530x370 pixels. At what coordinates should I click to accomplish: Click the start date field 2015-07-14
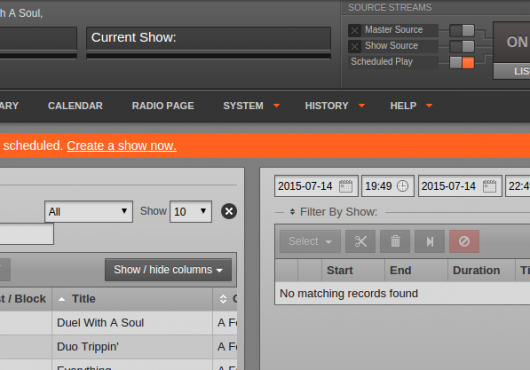pos(316,186)
